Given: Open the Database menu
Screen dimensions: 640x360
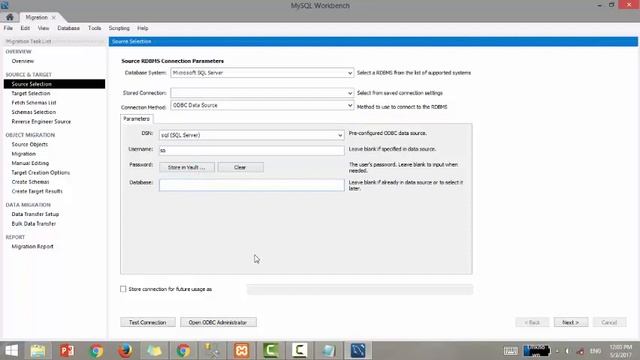Looking at the screenshot, I should coord(69,28).
